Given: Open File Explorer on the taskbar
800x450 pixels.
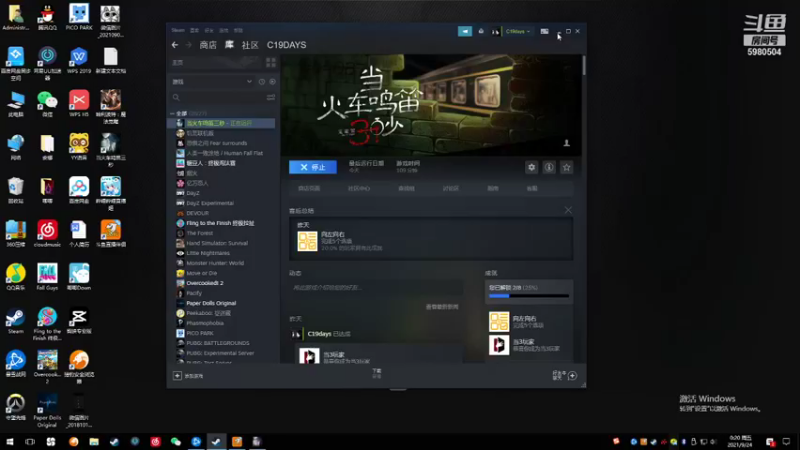Looking at the screenshot, I should tap(94, 442).
